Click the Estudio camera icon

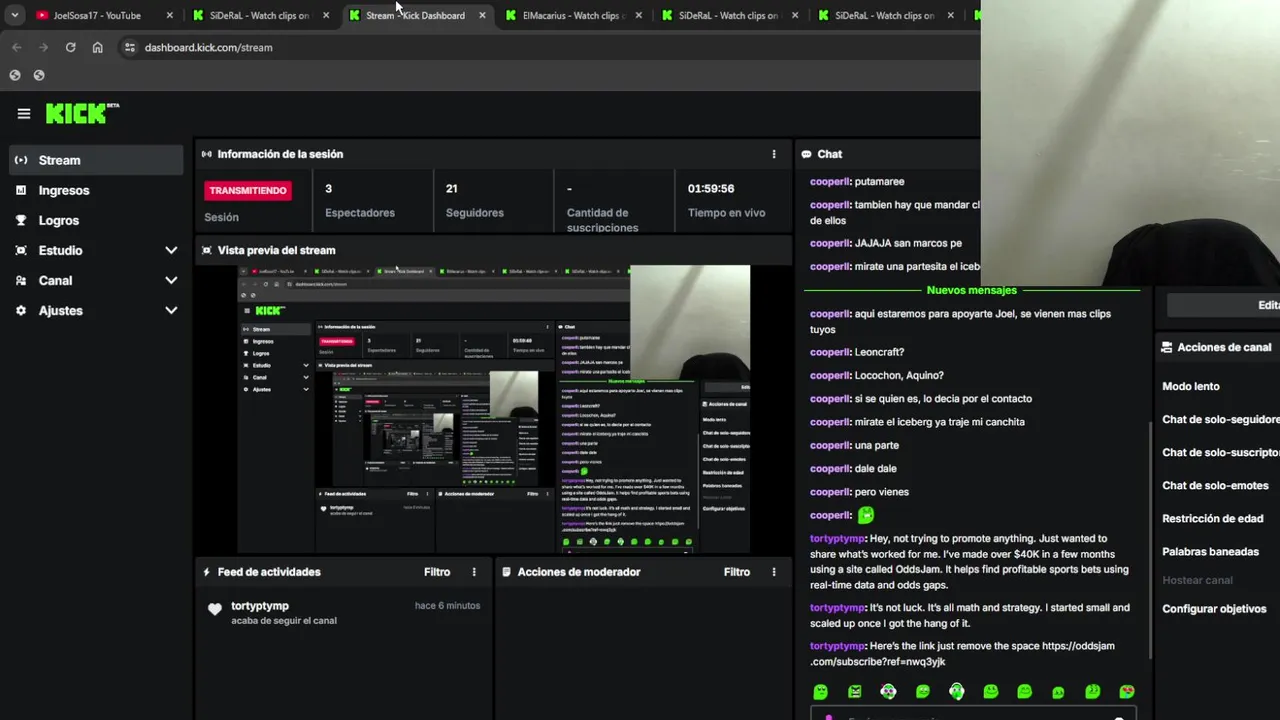[x=21, y=250]
